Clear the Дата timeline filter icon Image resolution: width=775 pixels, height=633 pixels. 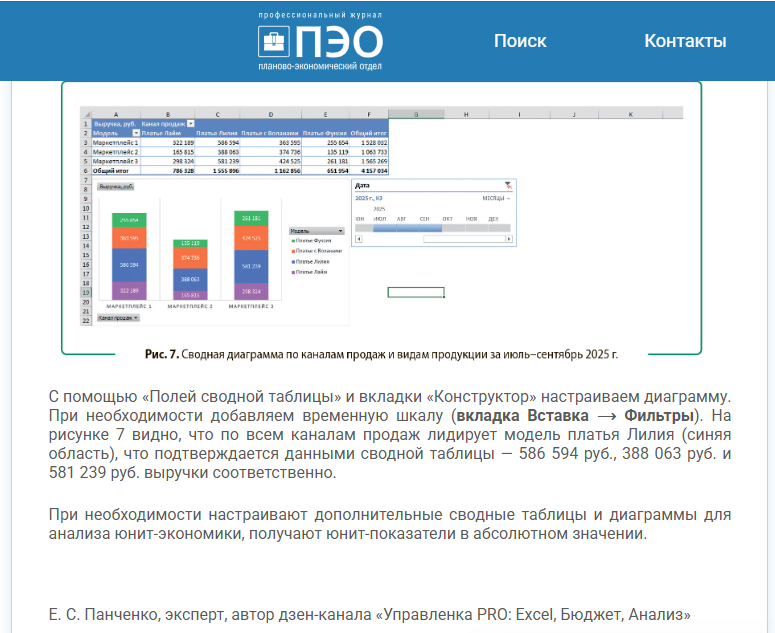click(x=508, y=185)
